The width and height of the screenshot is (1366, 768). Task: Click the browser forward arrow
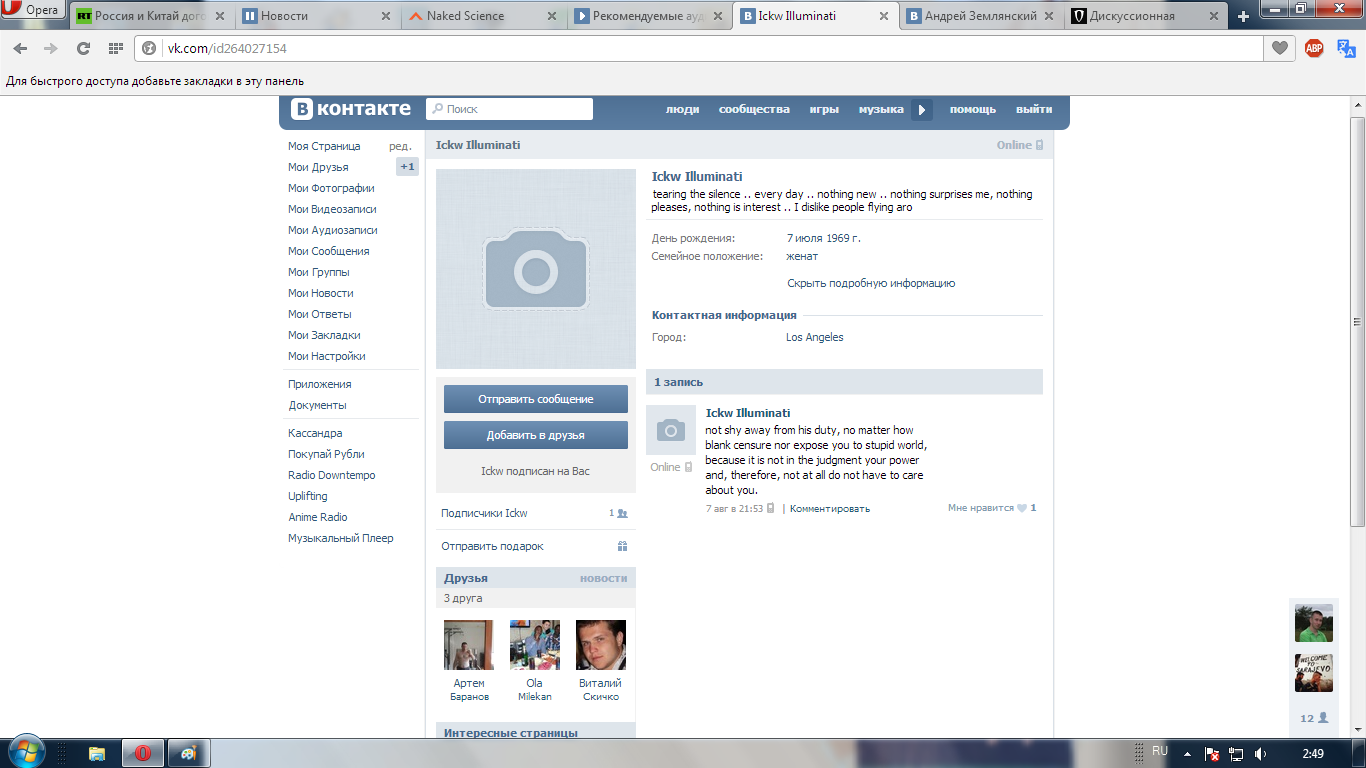click(50, 48)
